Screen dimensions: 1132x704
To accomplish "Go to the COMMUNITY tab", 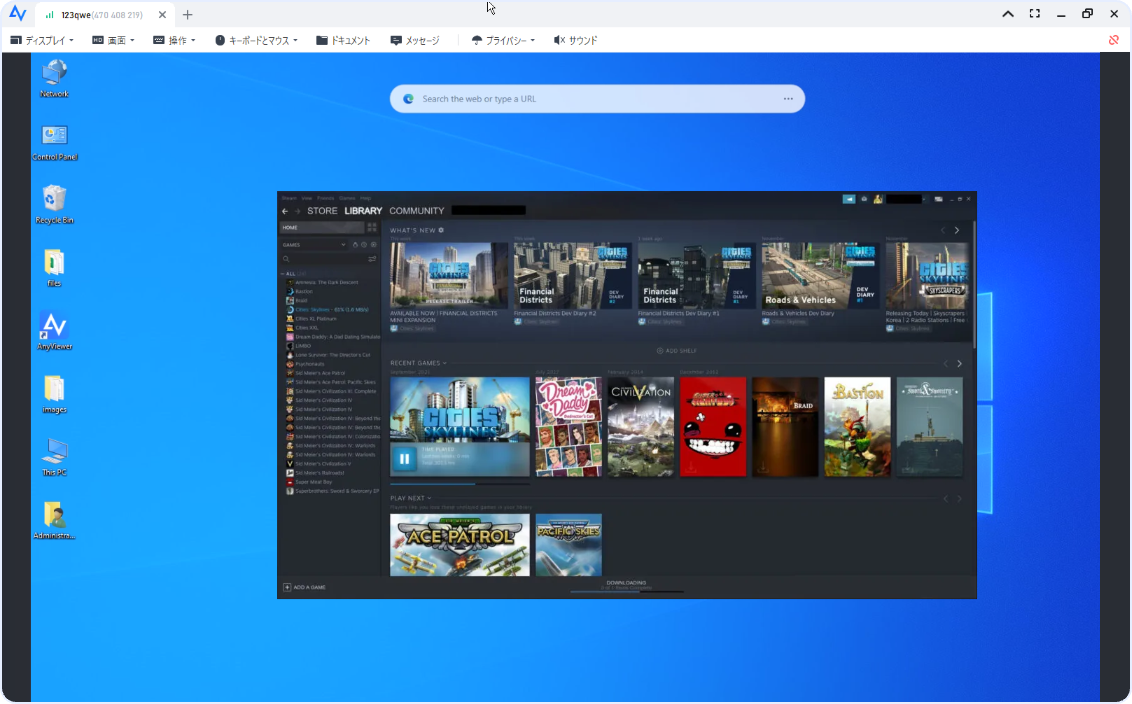I will point(416,211).
